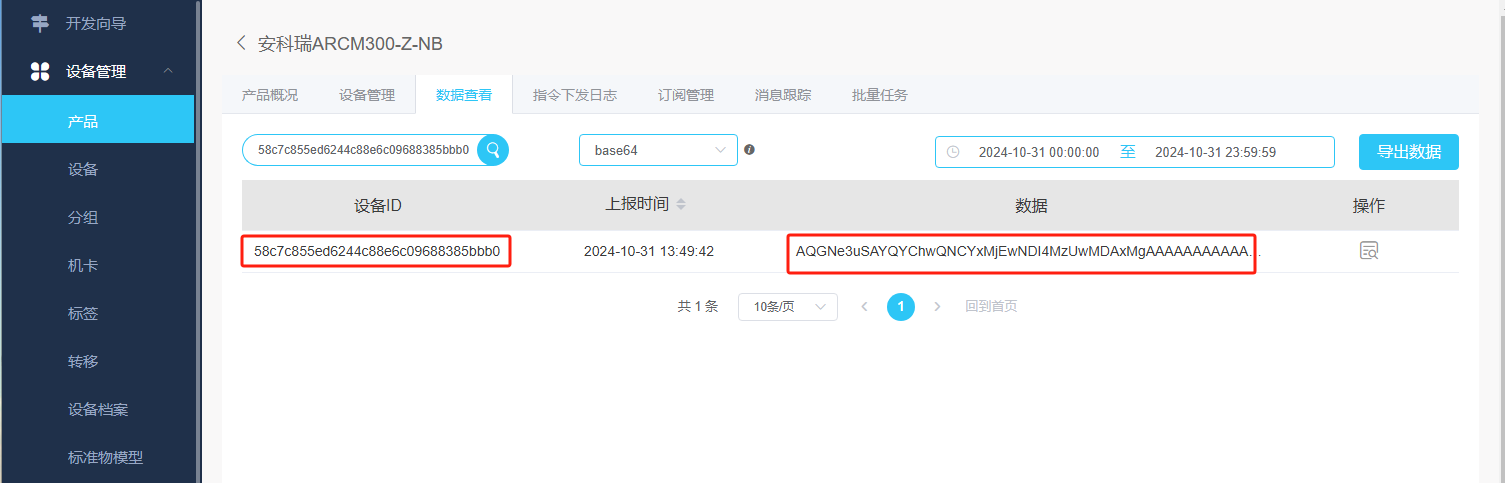Screen dimensions: 1505x483
Task: Switch to the 指令下发日志 tab
Action: (x=574, y=95)
